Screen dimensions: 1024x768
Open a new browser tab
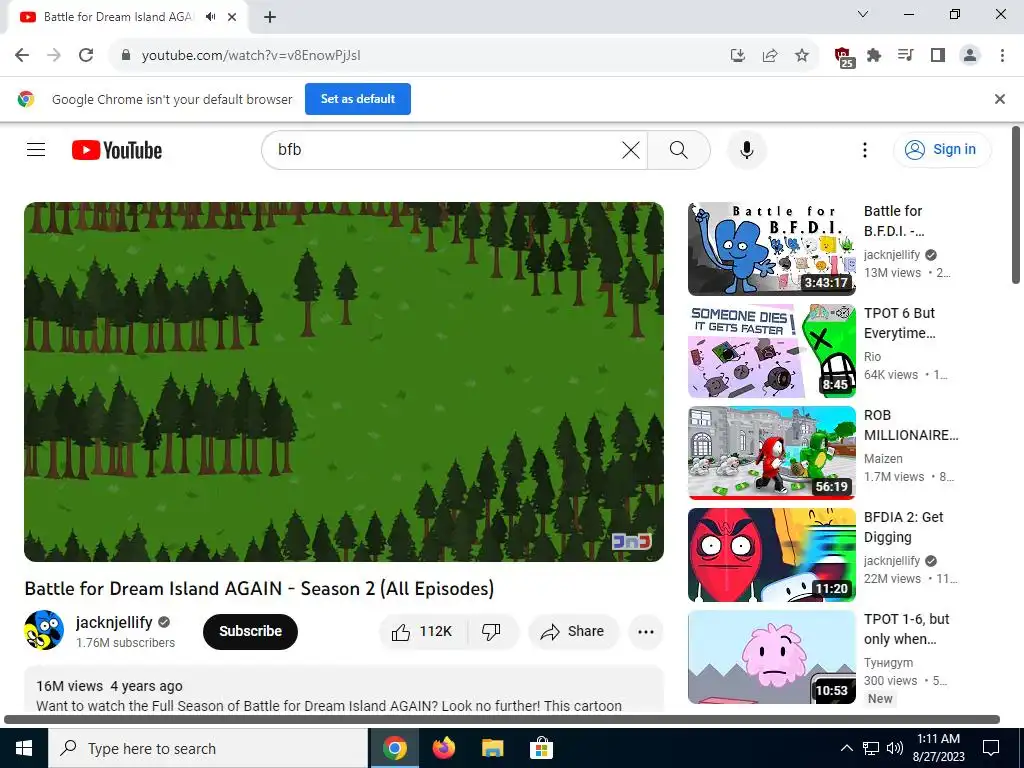coord(270,17)
